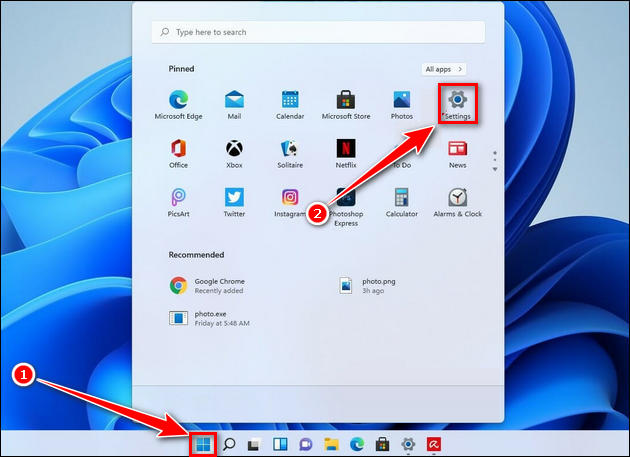Open Settings from pinned apps
Image resolution: width=630 pixels, height=457 pixels.
(x=458, y=104)
